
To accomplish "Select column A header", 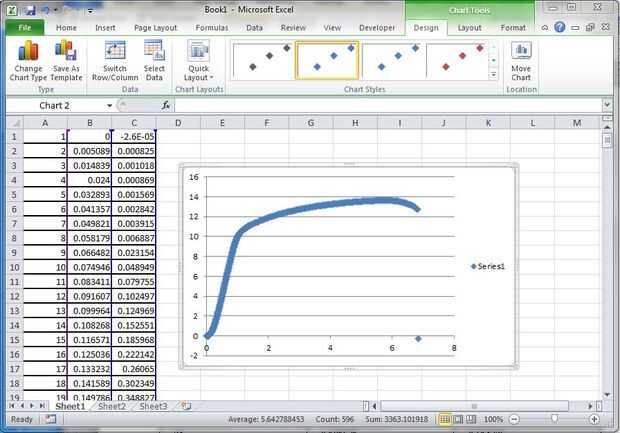I will [x=45, y=123].
